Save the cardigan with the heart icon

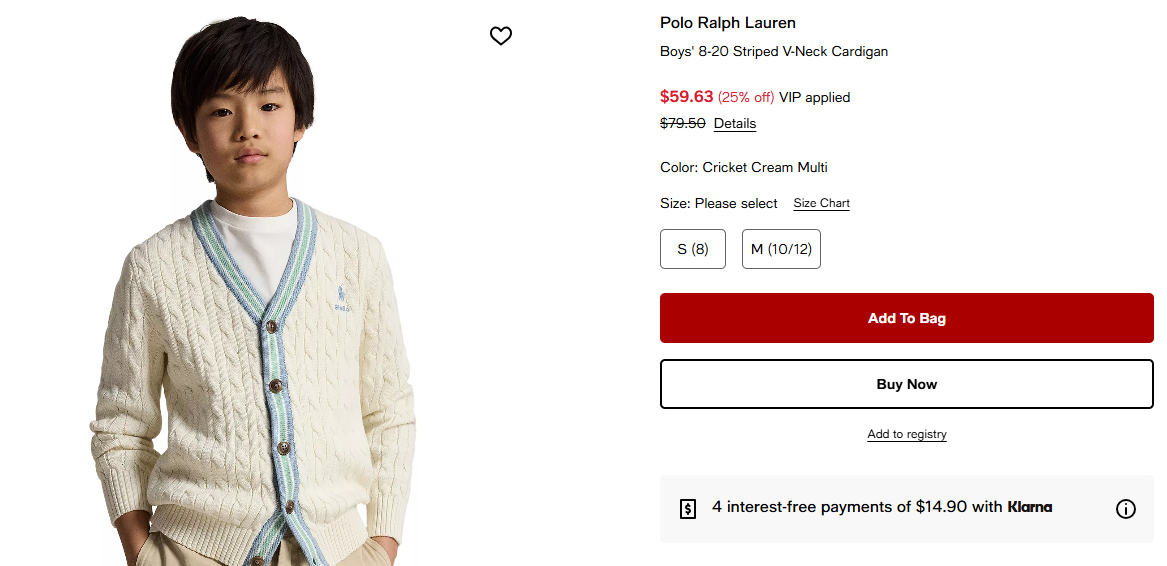pyautogui.click(x=501, y=36)
